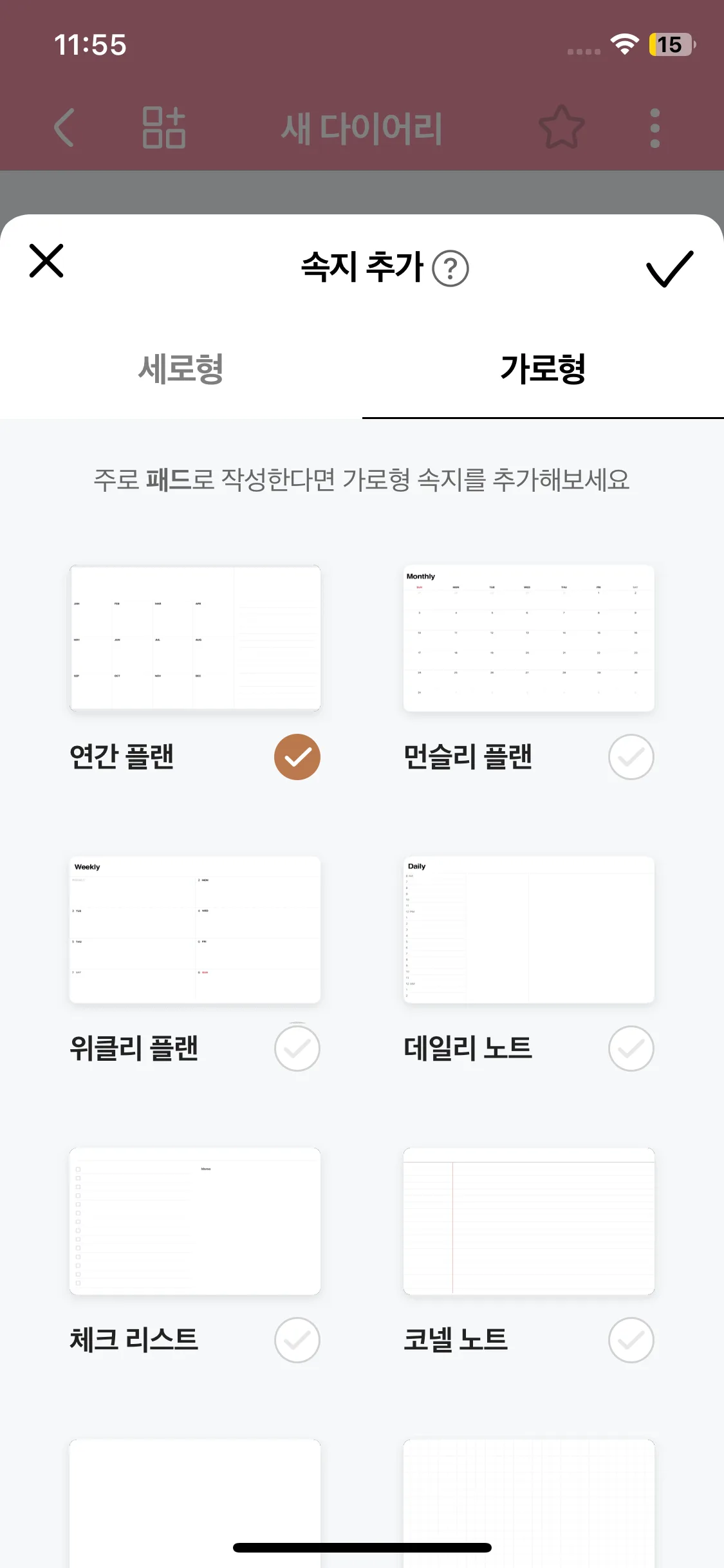
Task: Select the 가로형 tab
Action: point(543,369)
